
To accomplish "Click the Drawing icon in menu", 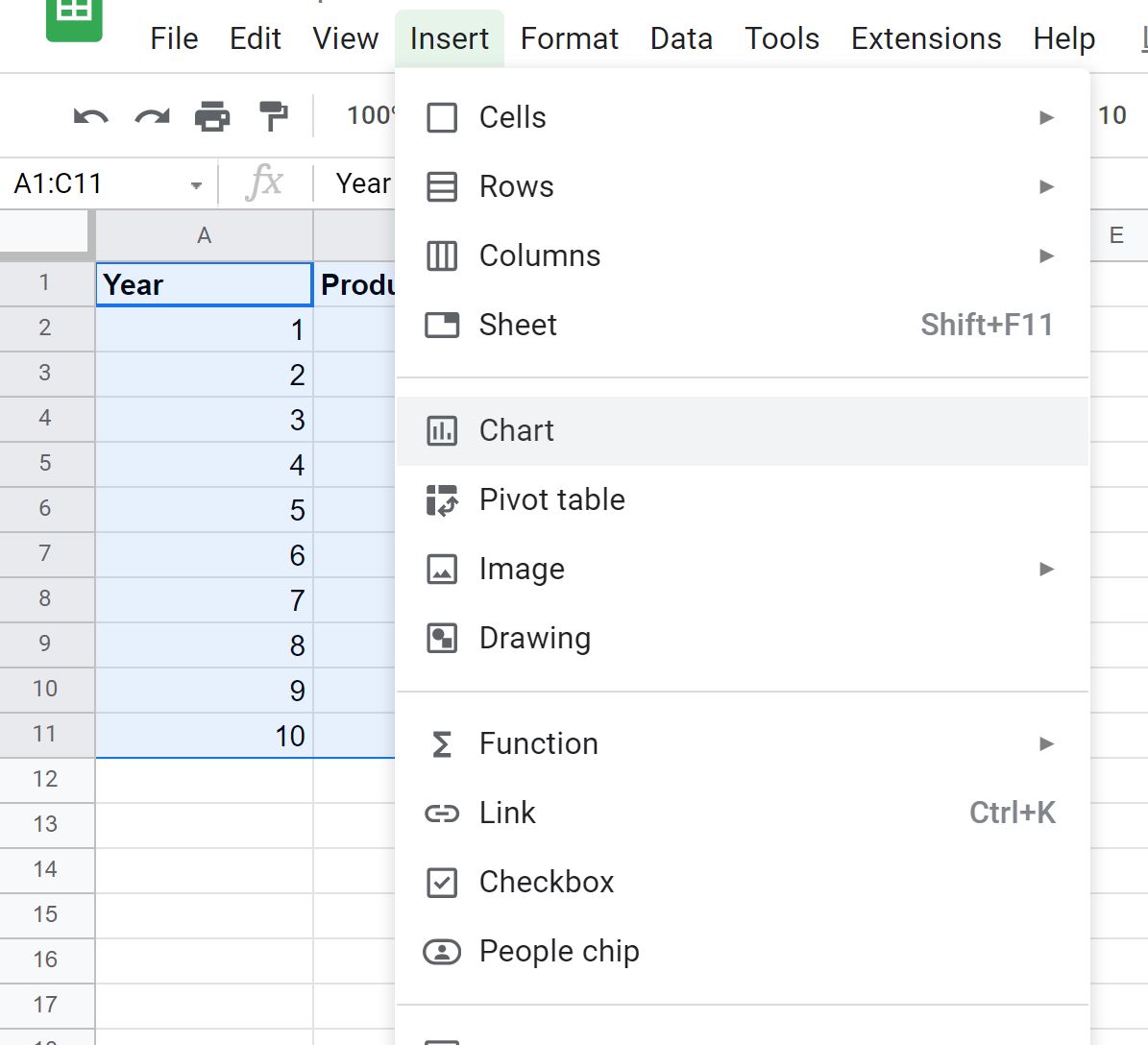I will click(x=442, y=638).
